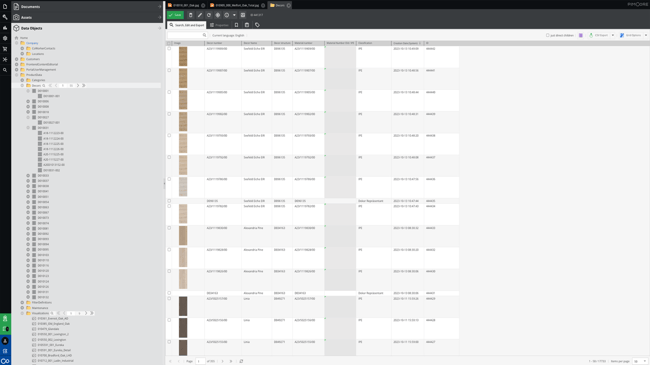Screen dimensions: 650x365
Task: Expand the Locations folder in tree
Action: [22, 54]
